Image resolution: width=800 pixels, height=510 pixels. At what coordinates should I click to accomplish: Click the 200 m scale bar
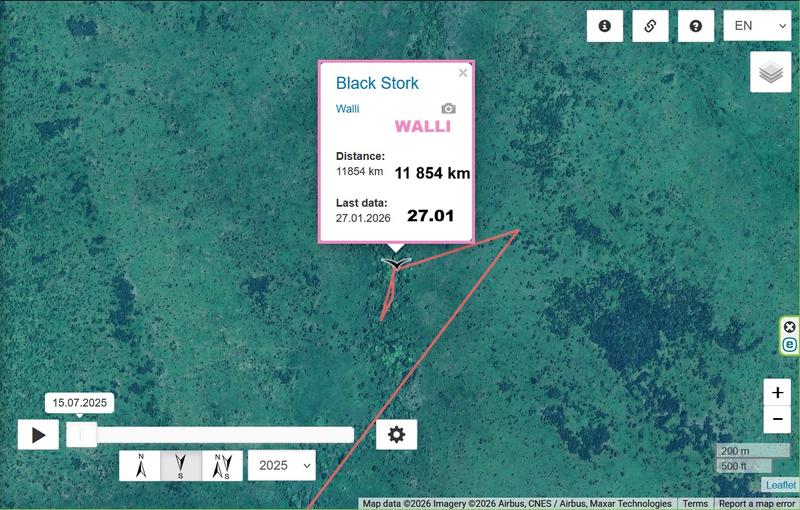pyautogui.click(x=753, y=451)
